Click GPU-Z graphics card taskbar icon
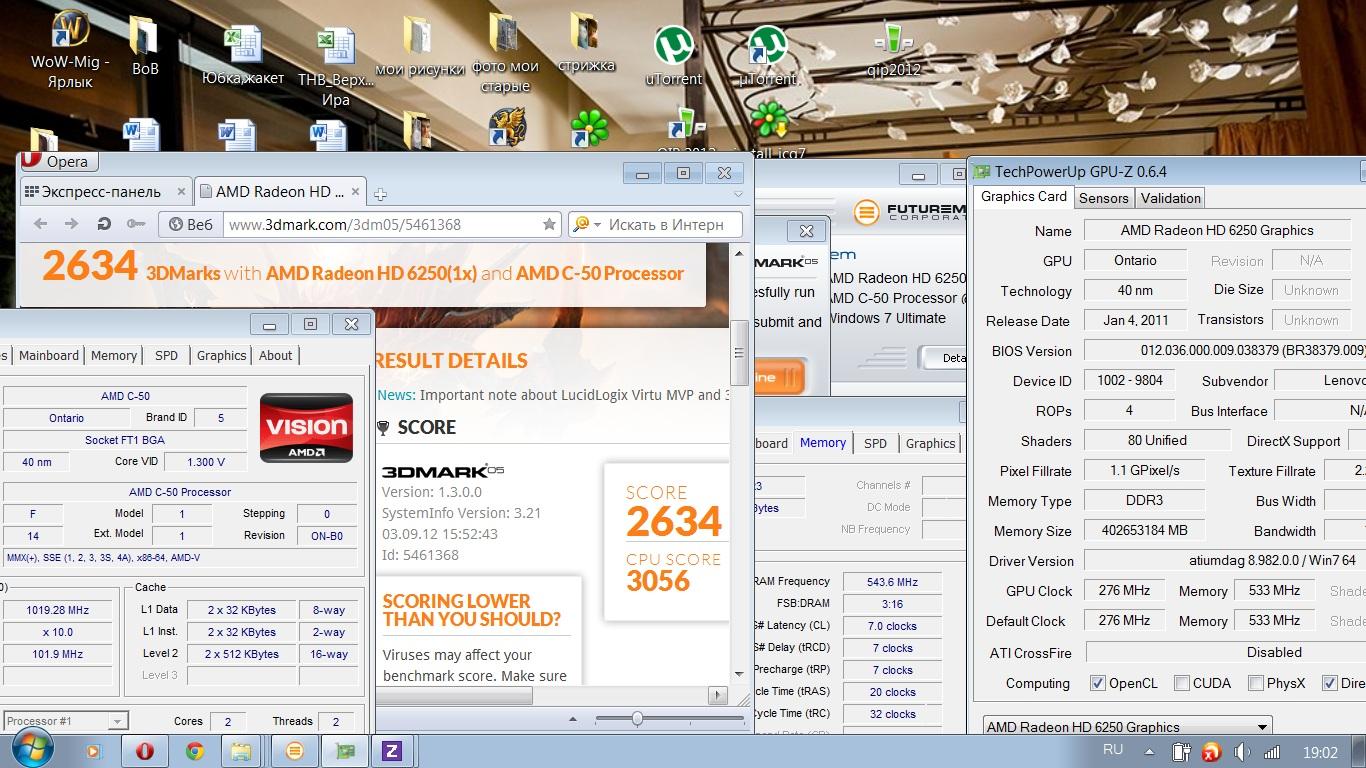Viewport: 1366px width, 768px height. 344,751
